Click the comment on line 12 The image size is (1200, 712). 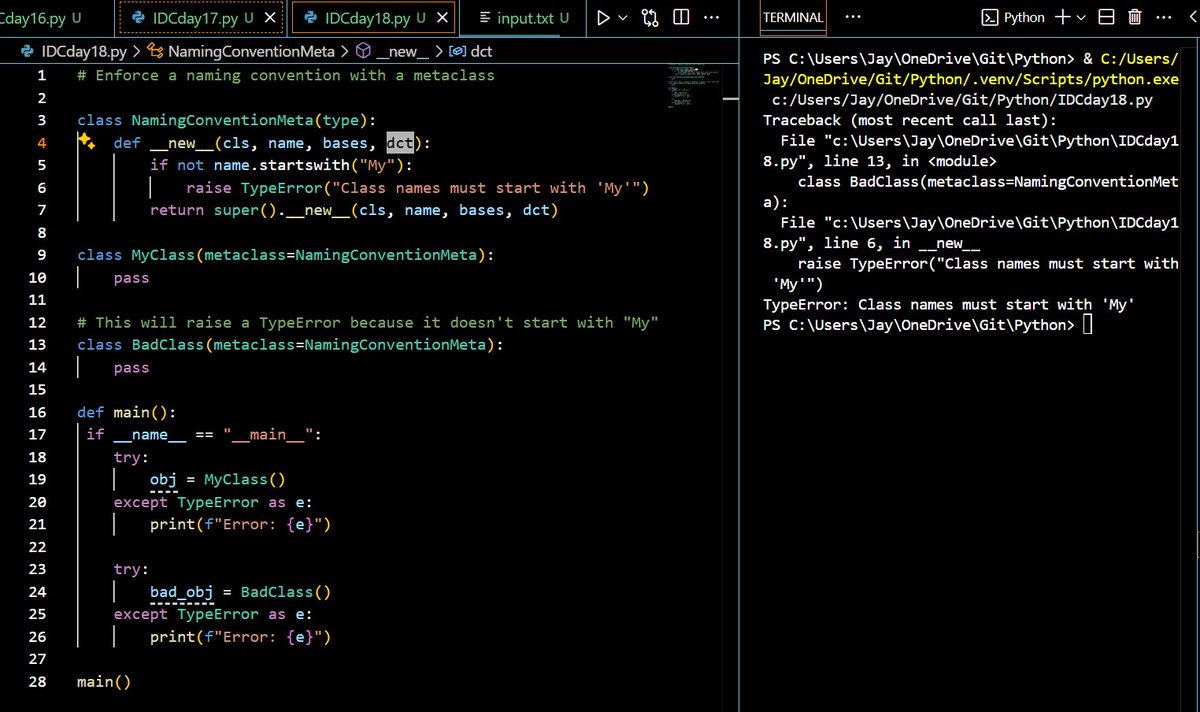(367, 322)
